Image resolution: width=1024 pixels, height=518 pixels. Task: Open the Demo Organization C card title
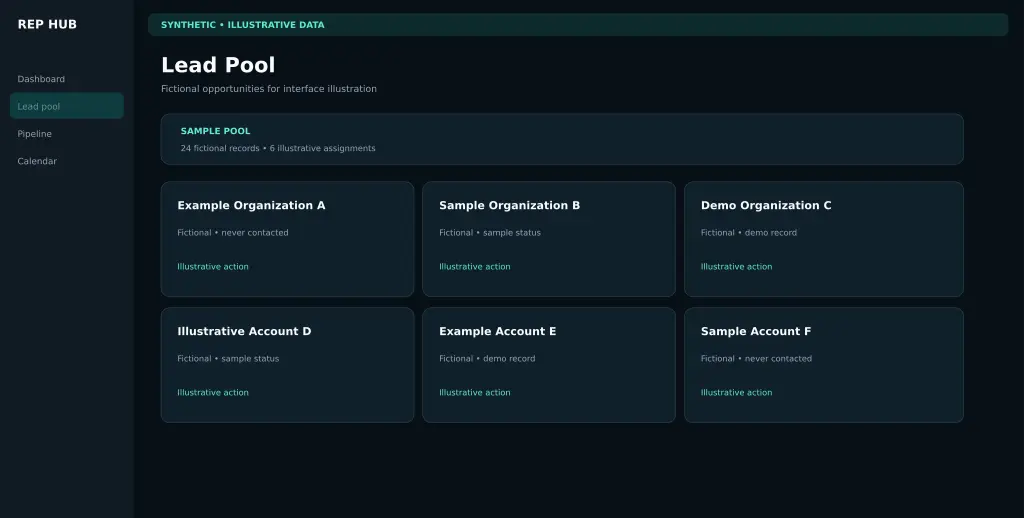(x=766, y=205)
